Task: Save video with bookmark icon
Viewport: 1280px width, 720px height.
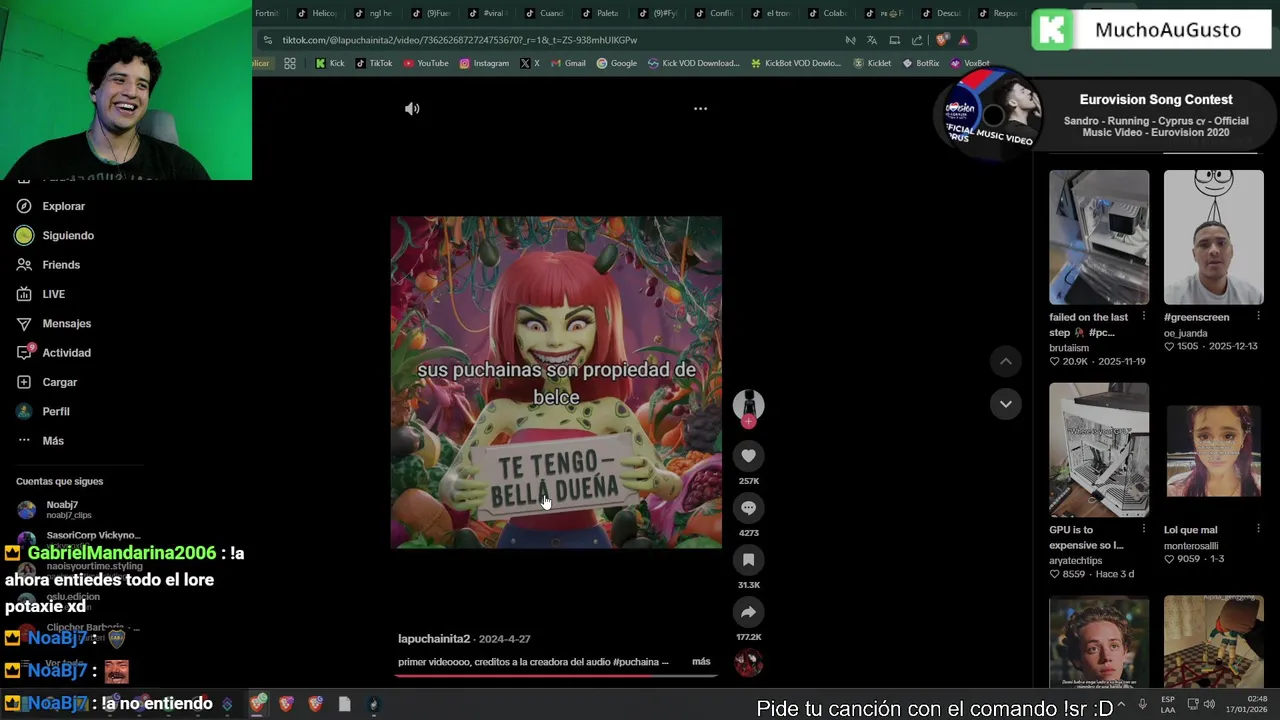Action: 748,560
